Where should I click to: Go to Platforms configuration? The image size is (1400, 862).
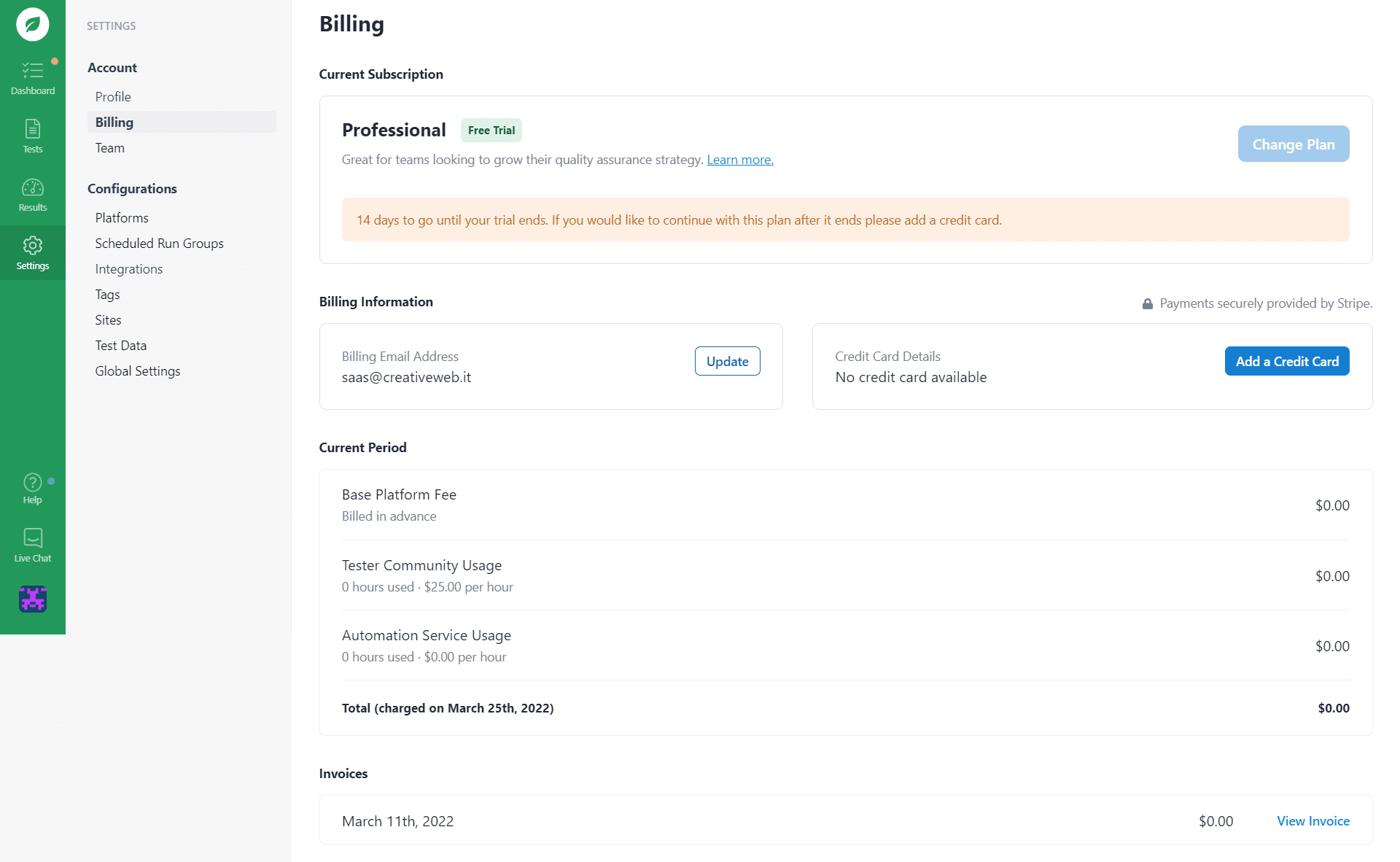coord(122,217)
